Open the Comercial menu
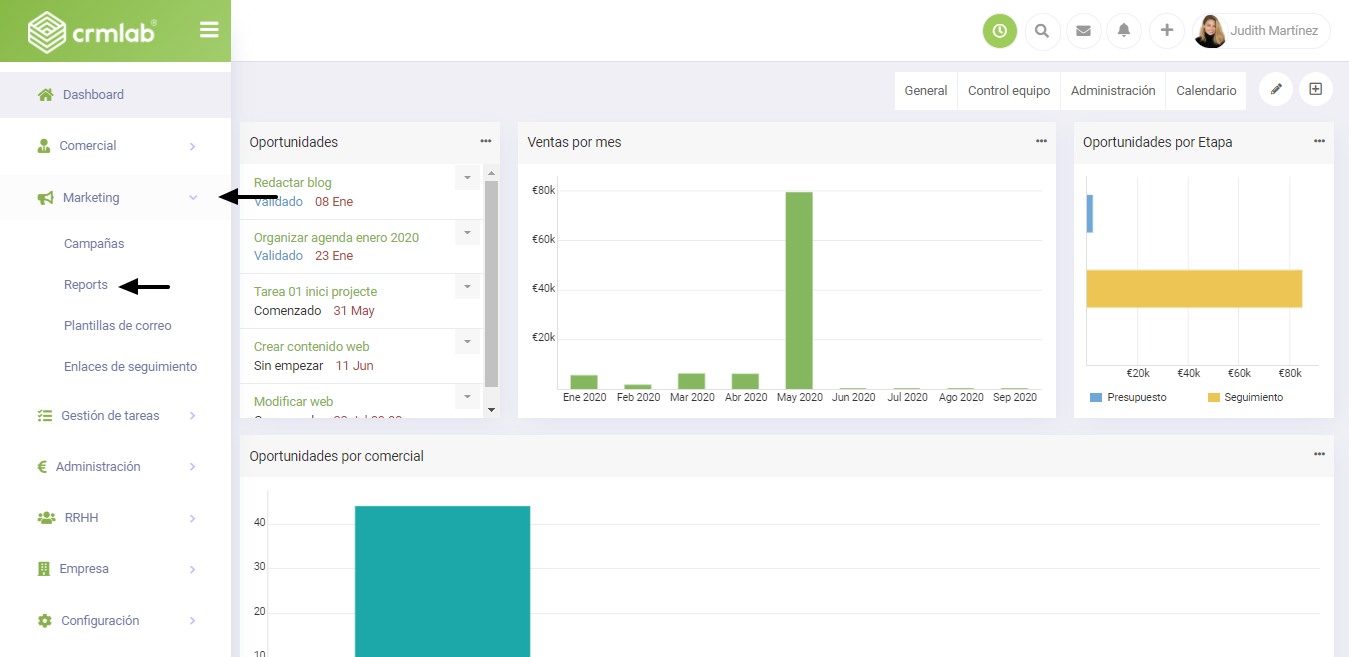This screenshot has height=657, width=1349. (115, 146)
